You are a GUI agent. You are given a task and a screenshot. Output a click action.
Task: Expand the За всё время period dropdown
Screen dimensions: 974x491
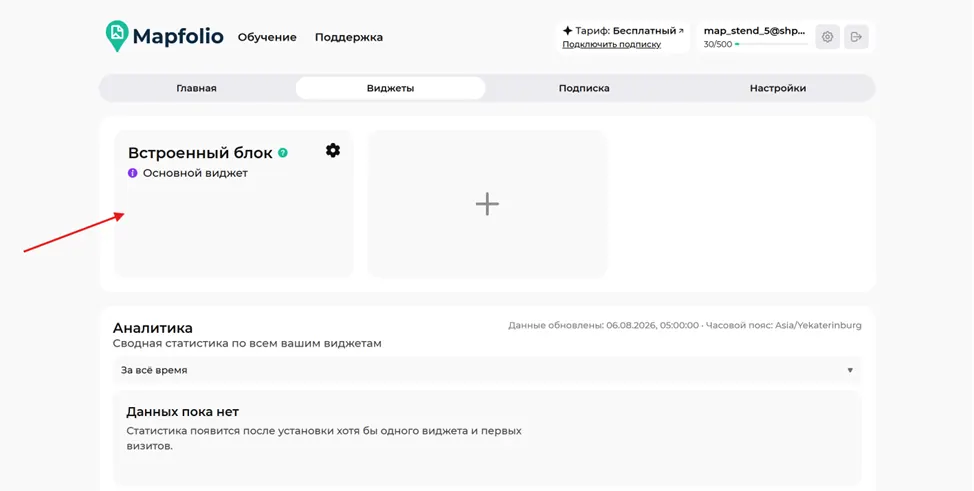pyautogui.click(x=487, y=370)
